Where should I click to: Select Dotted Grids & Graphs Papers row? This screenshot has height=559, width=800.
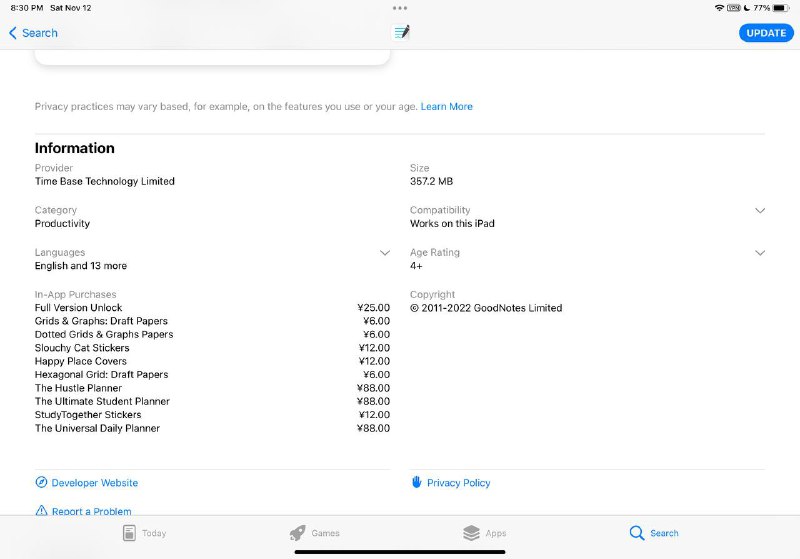click(212, 334)
